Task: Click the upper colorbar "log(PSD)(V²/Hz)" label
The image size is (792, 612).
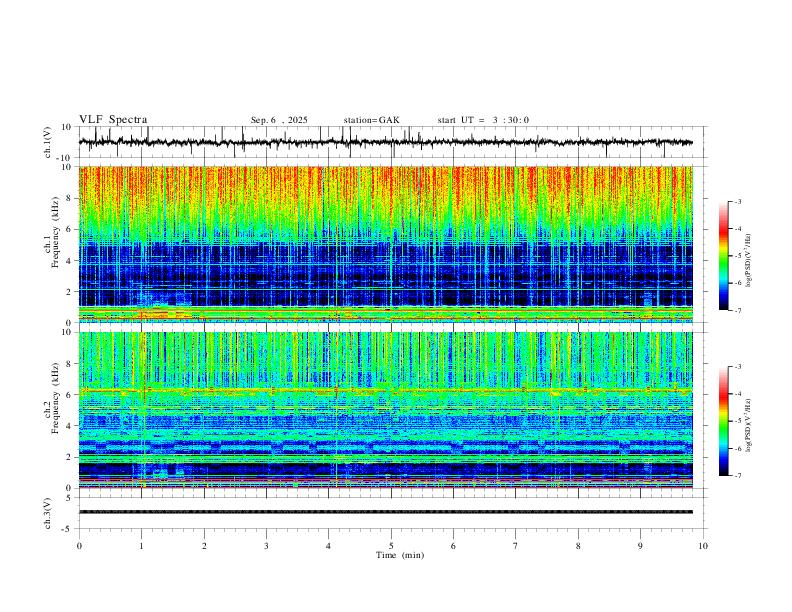Action: pyautogui.click(x=748, y=261)
